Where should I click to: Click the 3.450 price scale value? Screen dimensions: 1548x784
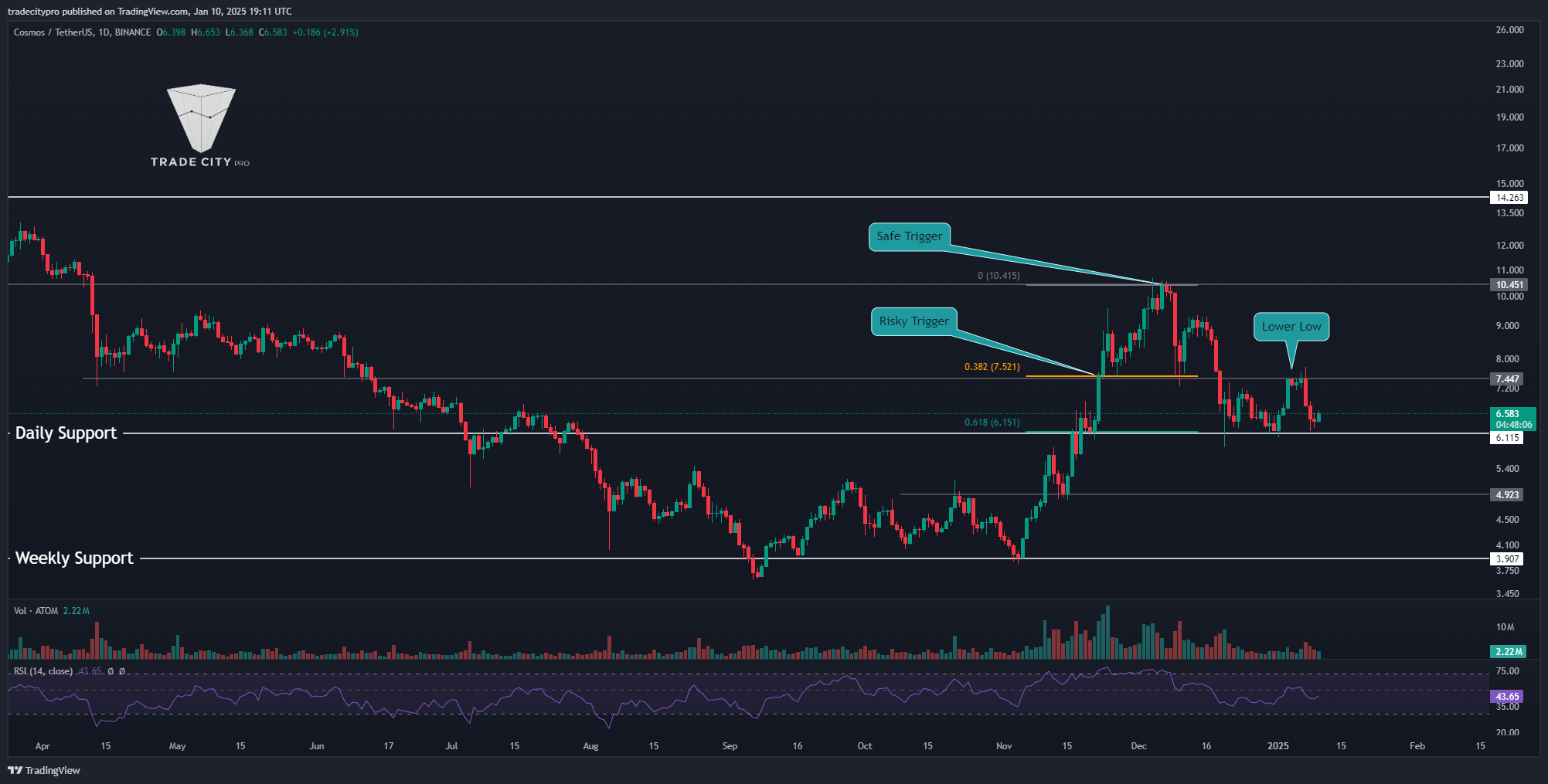1508,594
